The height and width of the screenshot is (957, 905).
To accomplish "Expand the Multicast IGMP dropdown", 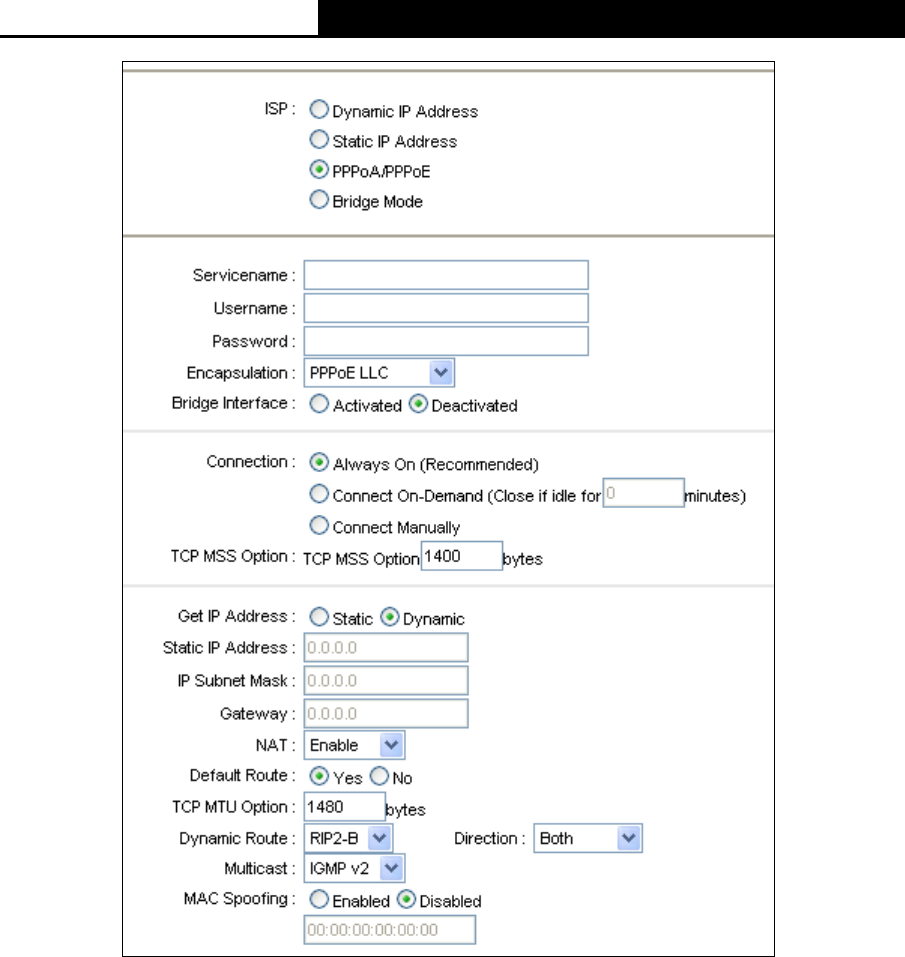I will click(x=354, y=868).
